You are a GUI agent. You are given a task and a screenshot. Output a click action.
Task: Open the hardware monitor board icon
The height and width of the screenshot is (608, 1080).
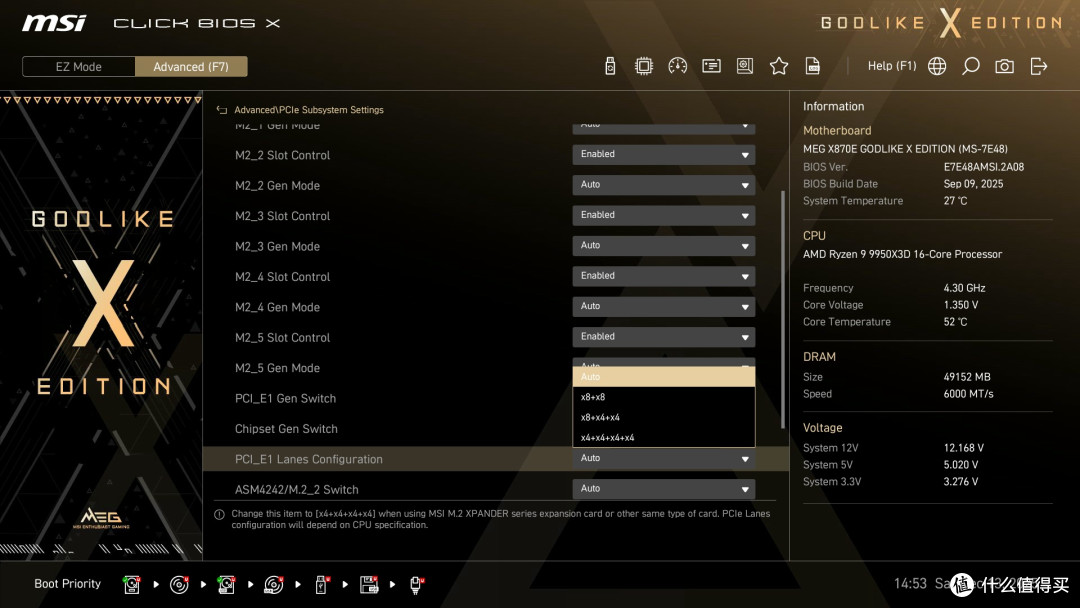[x=745, y=66]
